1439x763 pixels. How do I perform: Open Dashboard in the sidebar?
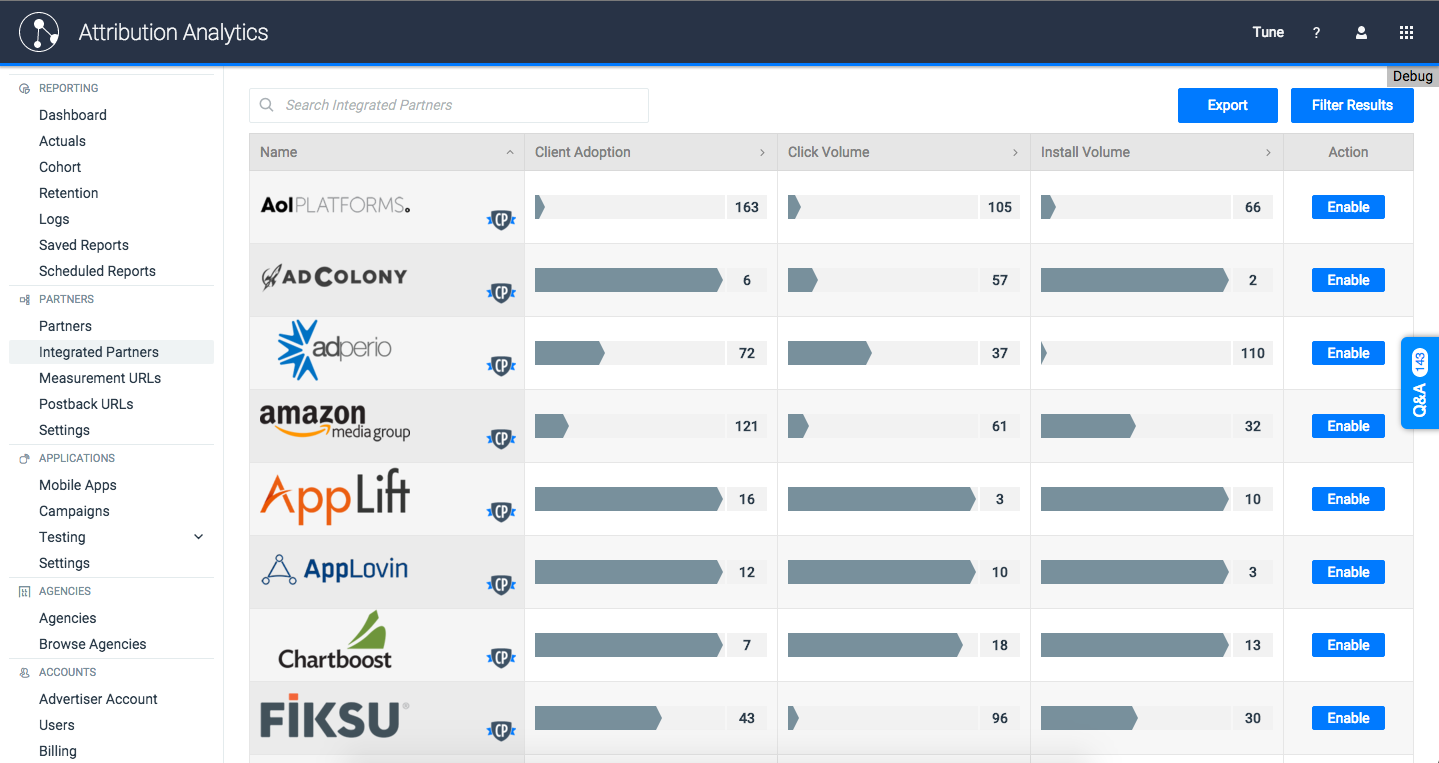pos(73,115)
